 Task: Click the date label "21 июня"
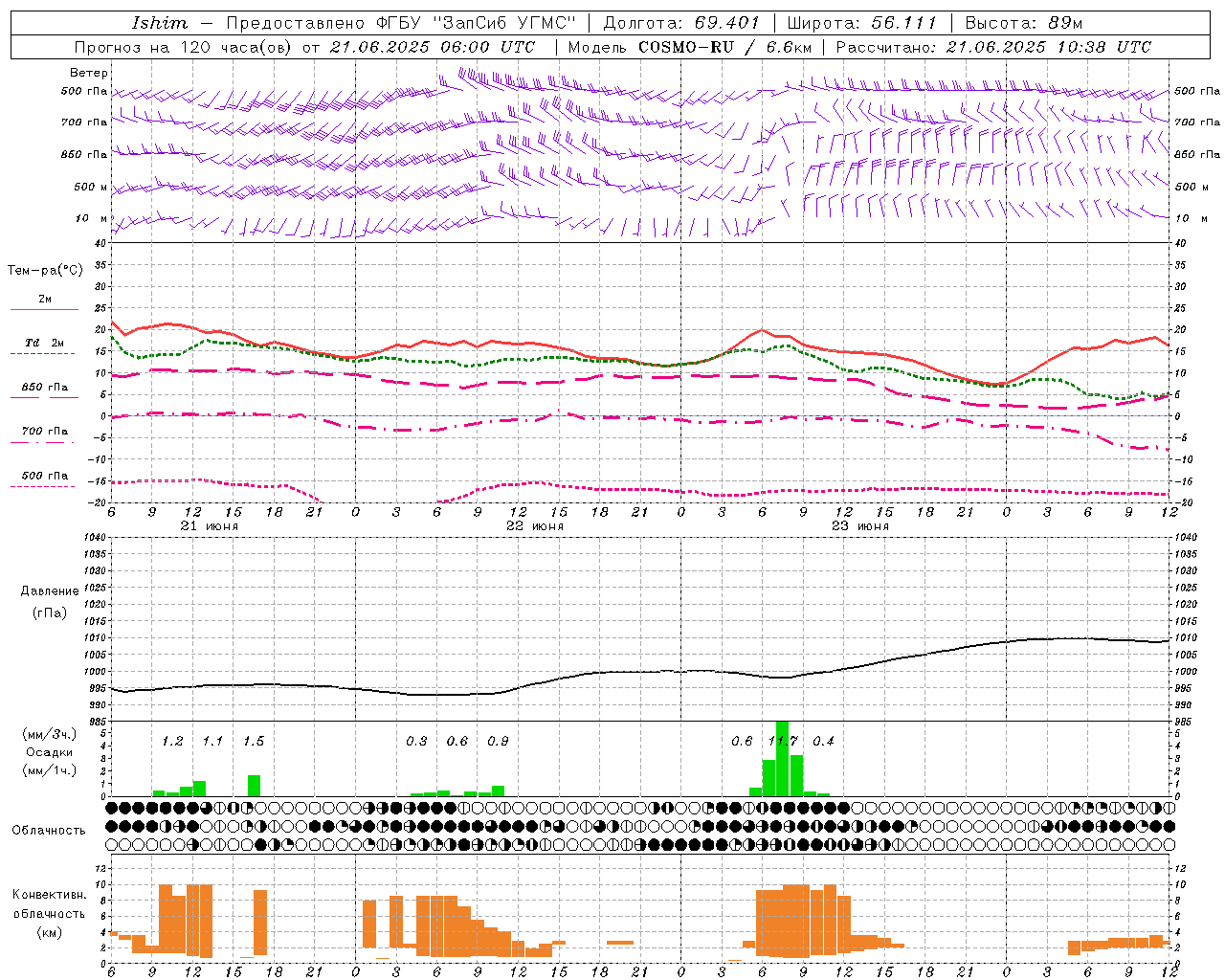(210, 526)
